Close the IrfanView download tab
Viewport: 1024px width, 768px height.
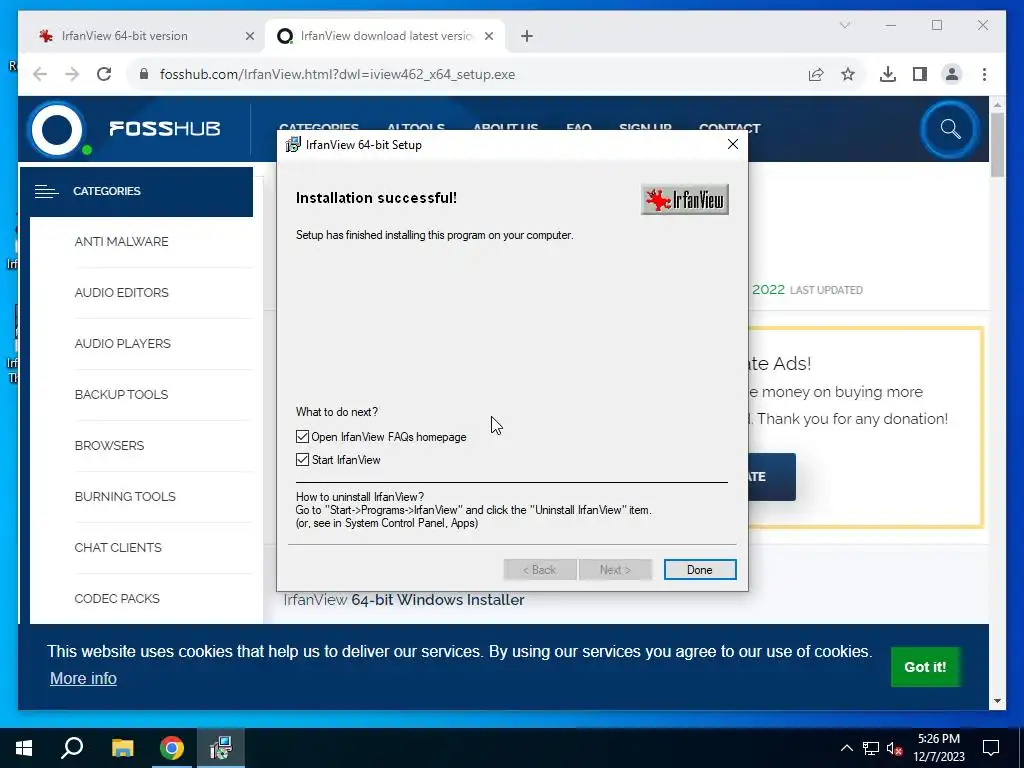488,37
